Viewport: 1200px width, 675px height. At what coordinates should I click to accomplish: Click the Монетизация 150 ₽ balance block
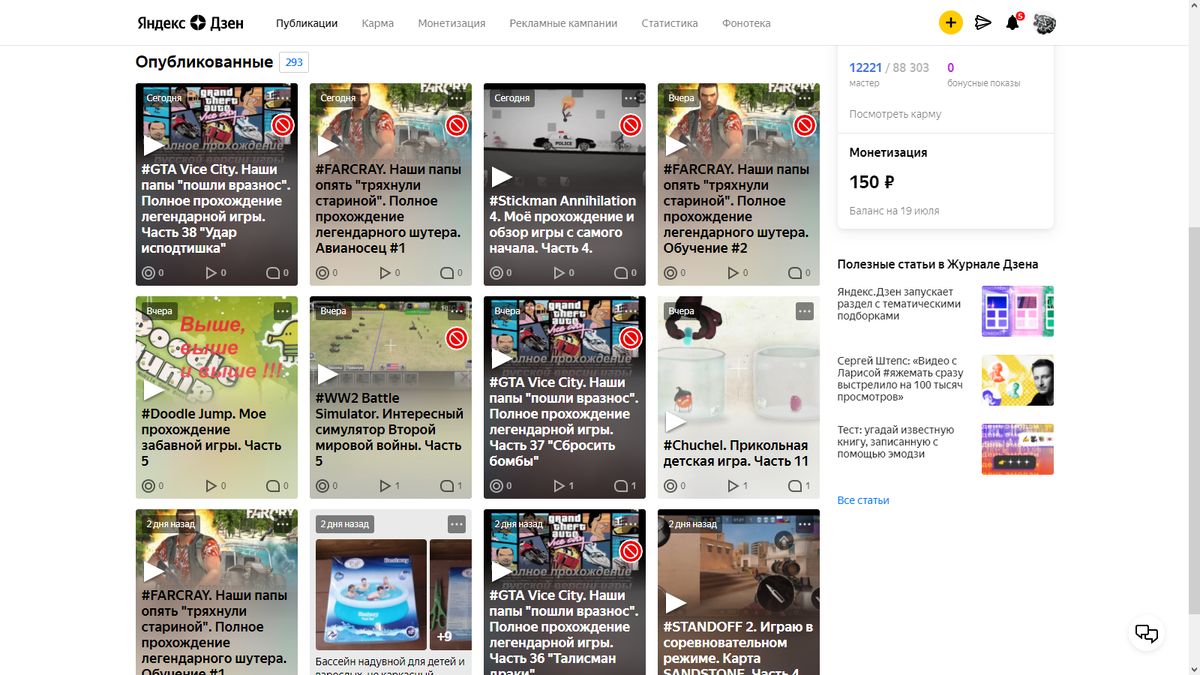[945, 181]
